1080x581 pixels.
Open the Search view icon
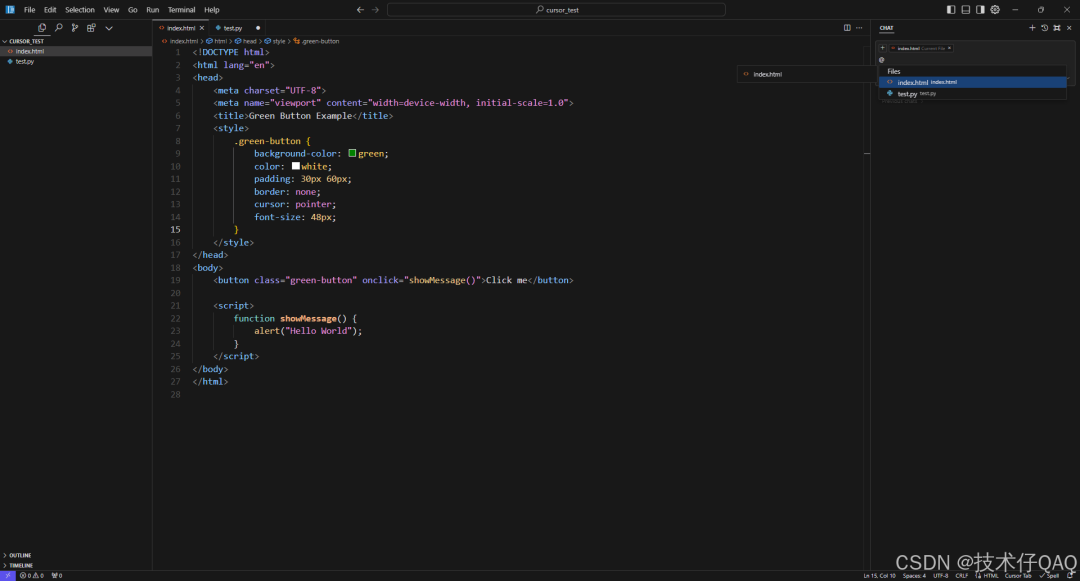point(59,28)
